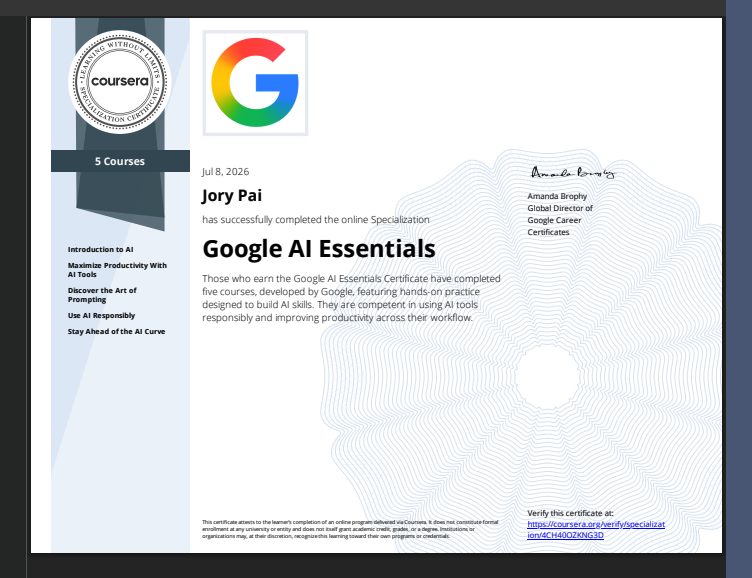Open the coursera.org verify specialization link
Viewport: 752px width, 578px height.
pos(596,530)
